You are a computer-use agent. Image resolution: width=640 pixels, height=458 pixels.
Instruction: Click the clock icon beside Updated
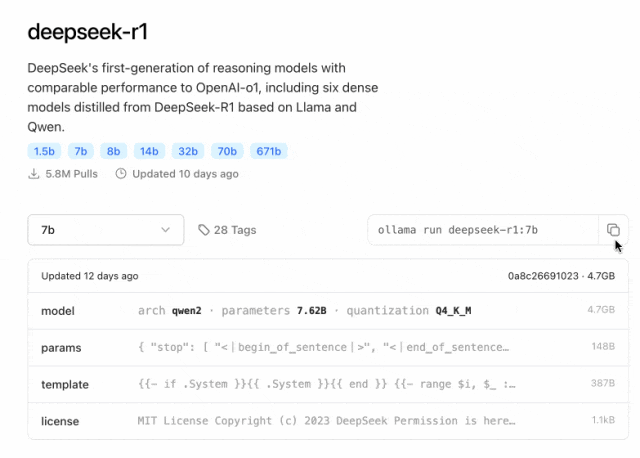click(x=121, y=173)
